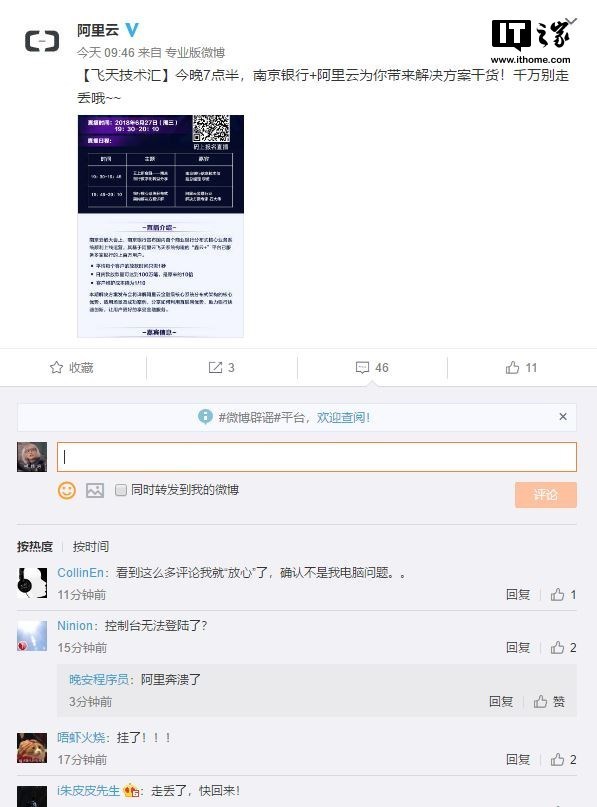597x807 pixels.
Task: Click the comment text input field
Action: click(317, 457)
